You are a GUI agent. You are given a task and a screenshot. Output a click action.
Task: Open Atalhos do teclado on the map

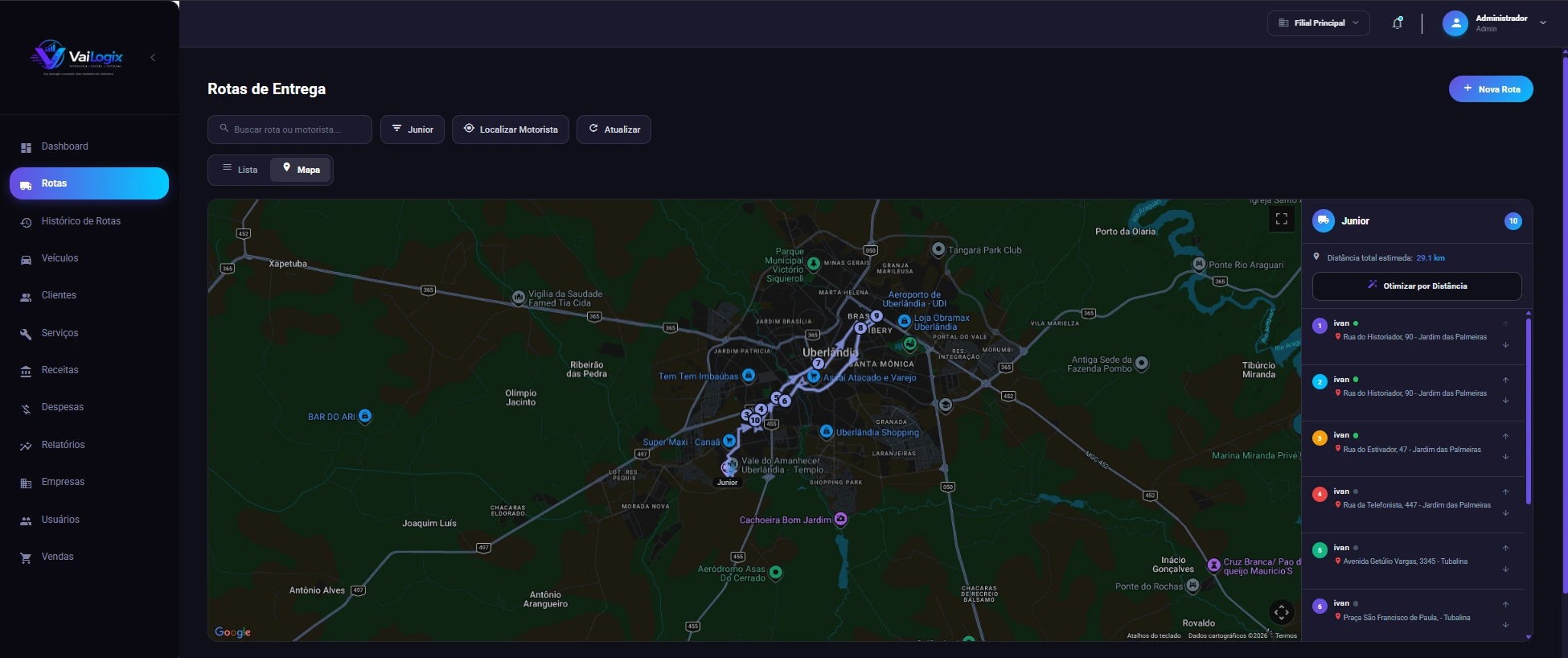[1154, 635]
